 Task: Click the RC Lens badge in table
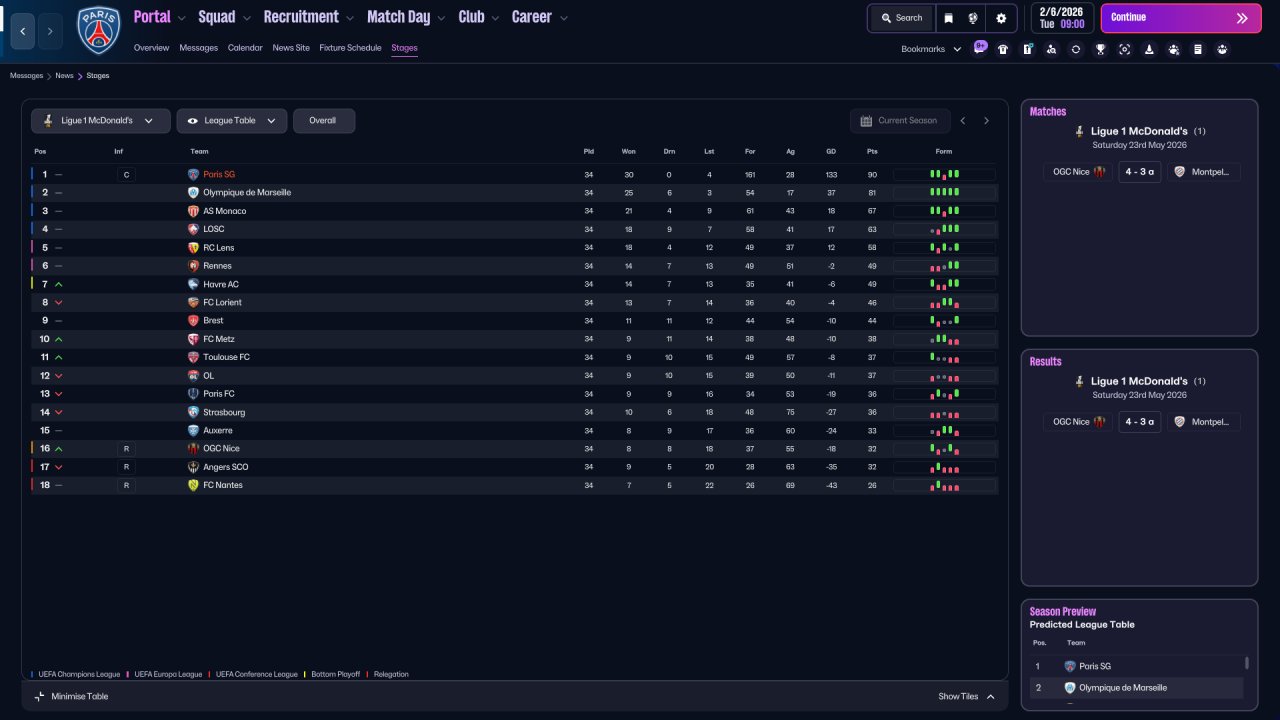click(194, 248)
